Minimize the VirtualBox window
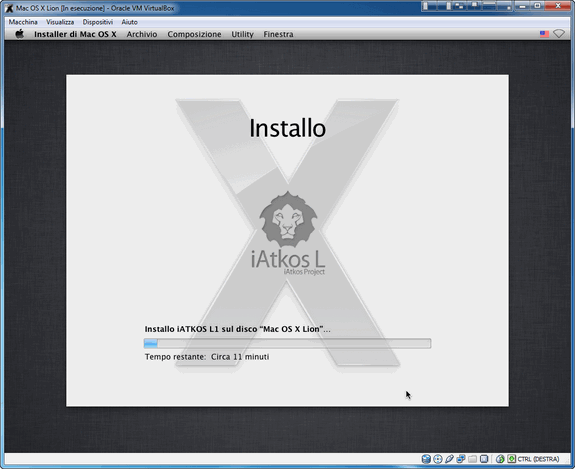 pyautogui.click(x=522, y=6)
